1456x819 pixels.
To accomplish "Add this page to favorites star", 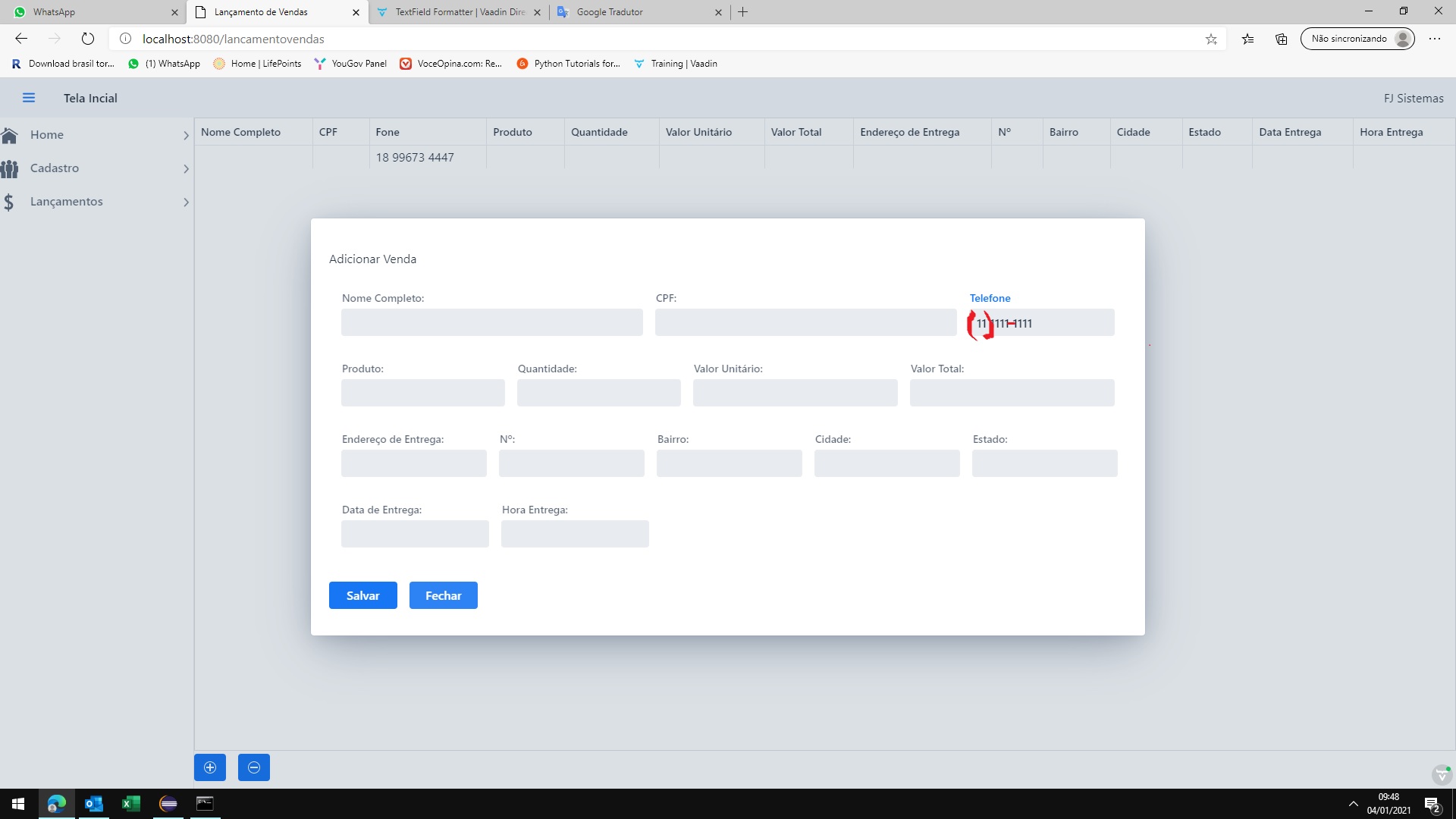I will tap(1211, 39).
